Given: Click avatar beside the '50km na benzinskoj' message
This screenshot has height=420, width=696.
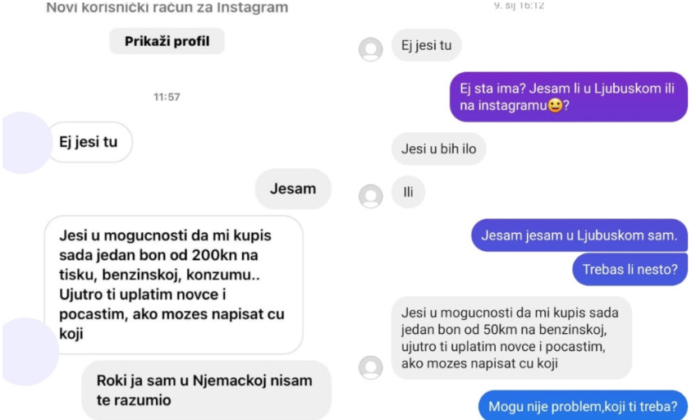Looking at the screenshot, I should [x=371, y=367].
